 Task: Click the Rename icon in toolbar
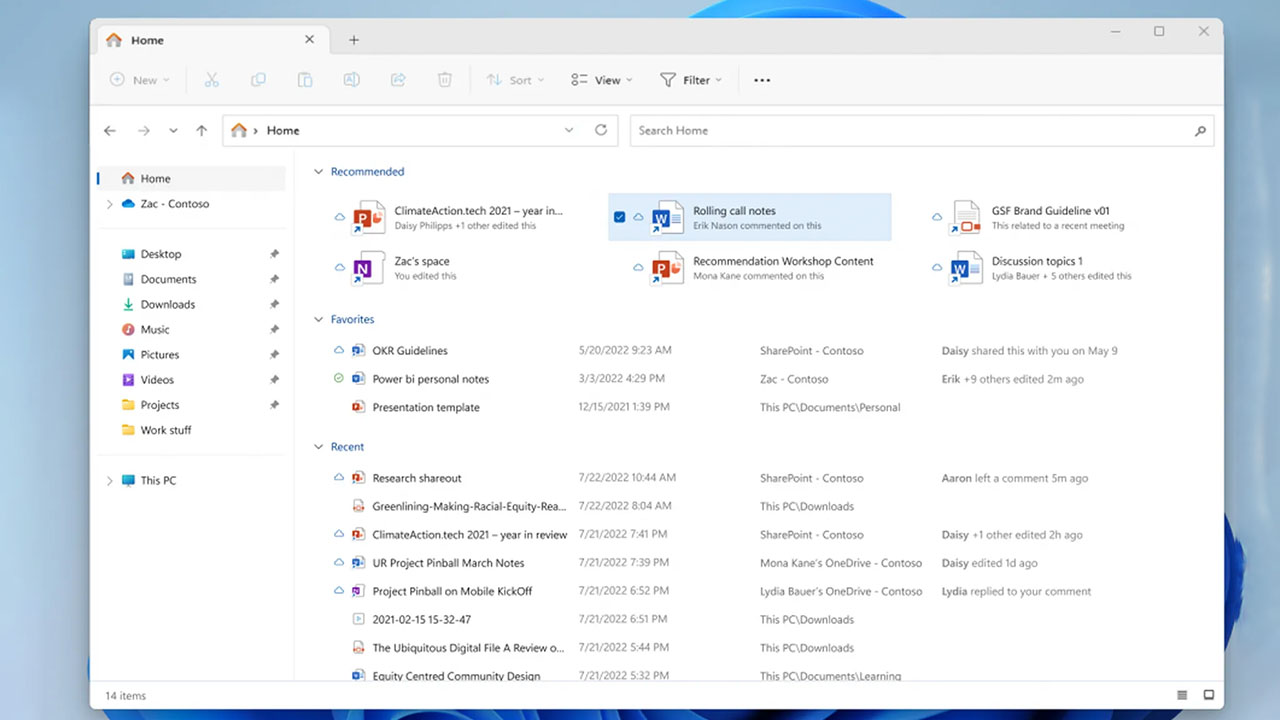click(351, 80)
